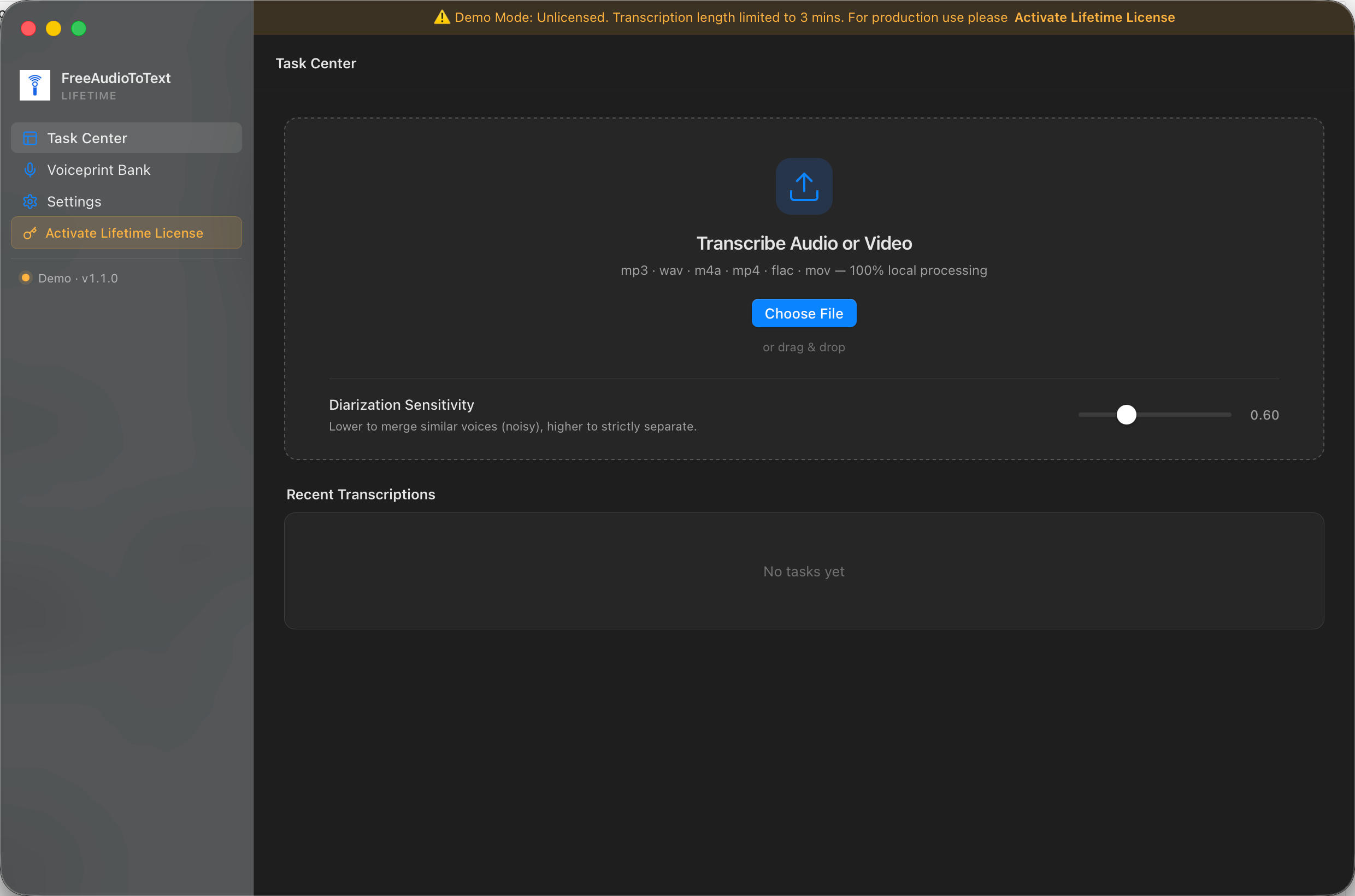Click the key icon beside Activate Lifetime License
1355x896 pixels.
[30, 233]
